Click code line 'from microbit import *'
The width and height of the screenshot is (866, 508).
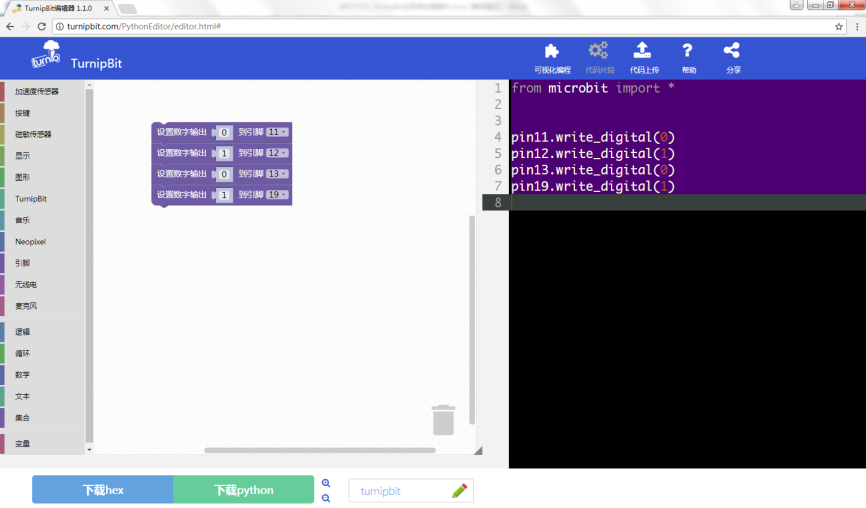(593, 88)
